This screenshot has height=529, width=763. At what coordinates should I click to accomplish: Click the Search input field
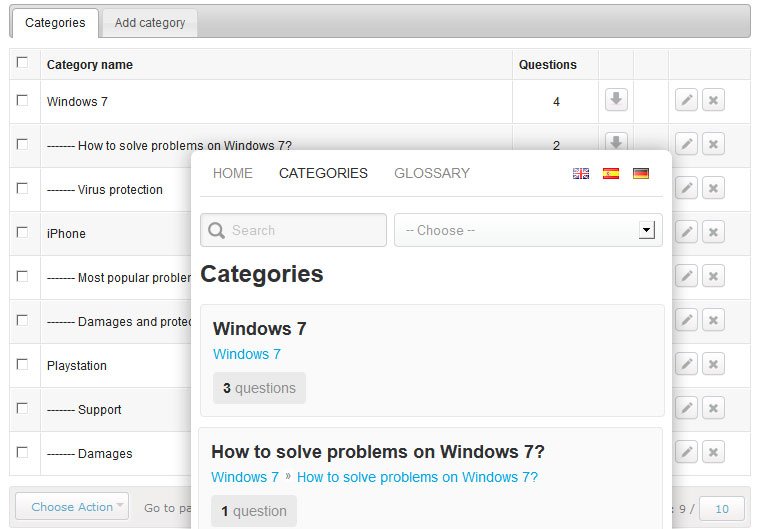click(293, 230)
